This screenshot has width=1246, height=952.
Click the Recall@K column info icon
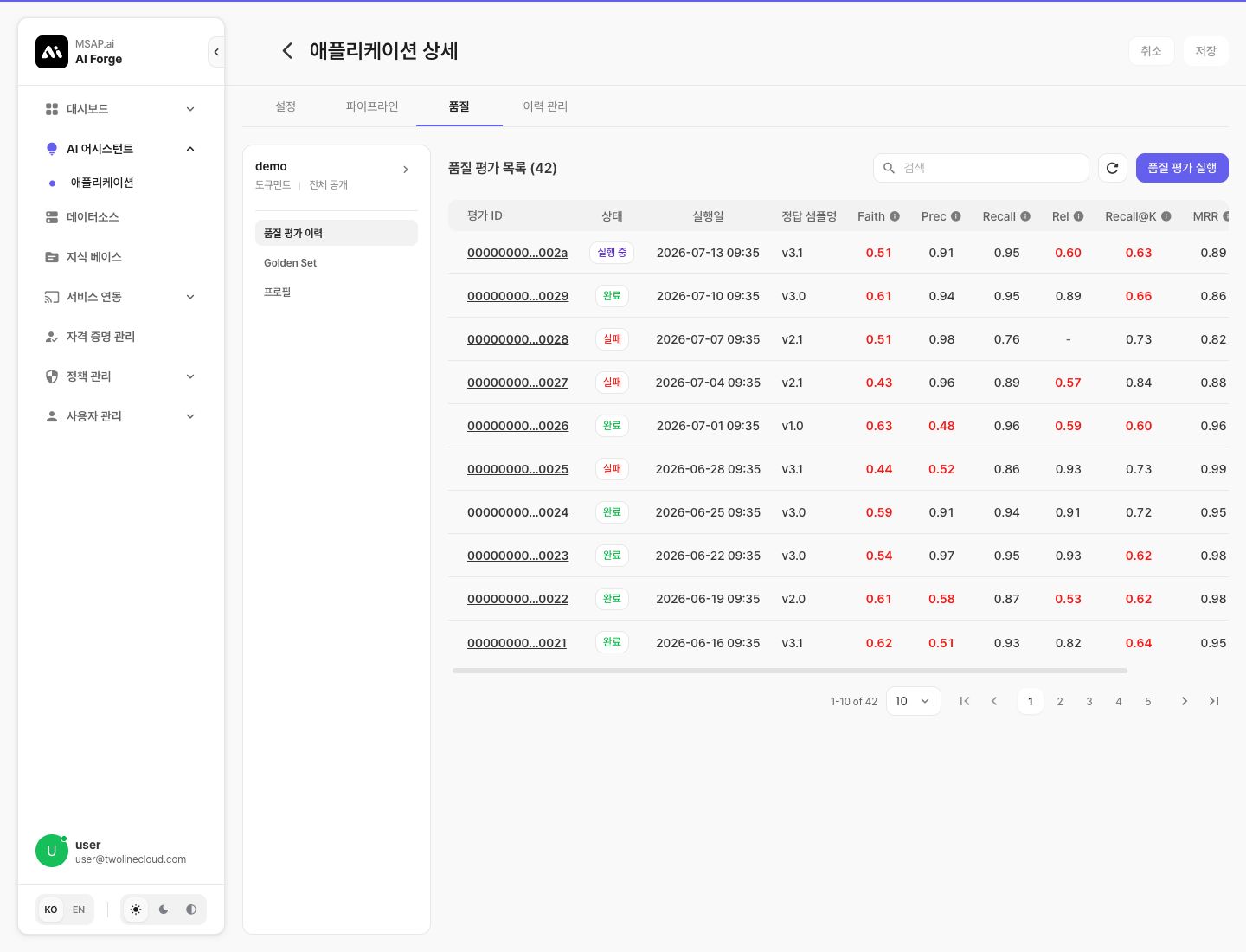tap(1166, 216)
